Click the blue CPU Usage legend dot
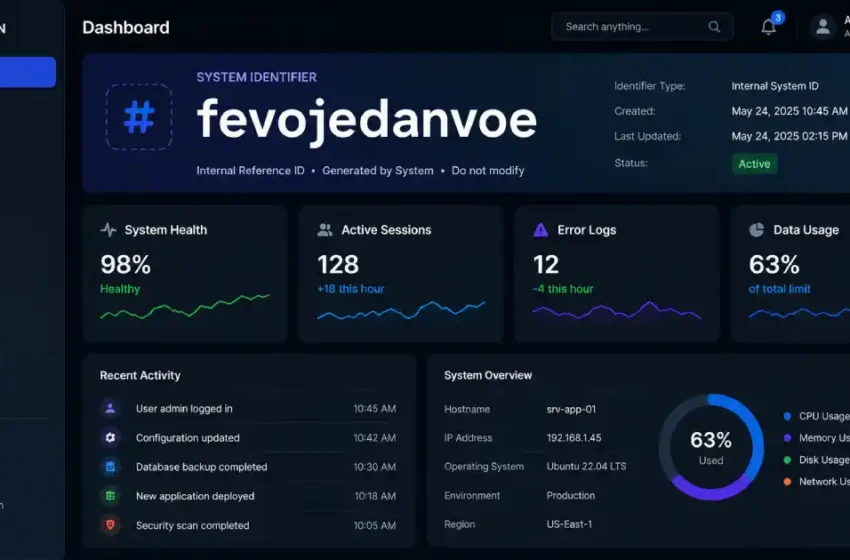850x560 pixels. [787, 416]
